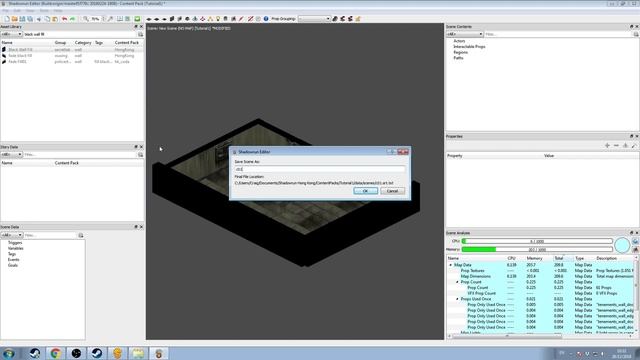The height and width of the screenshot is (360, 640).
Task: Collapse the Map Data tree row
Action: 451,265
